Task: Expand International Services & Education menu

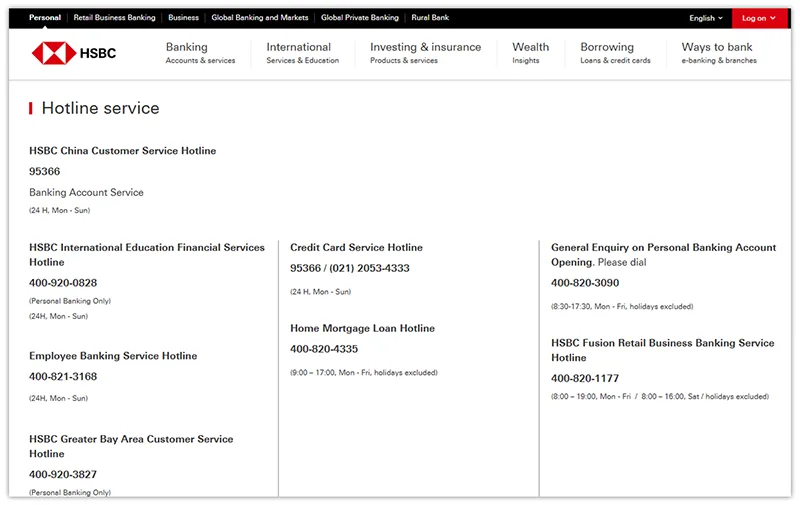Action: tap(302, 53)
